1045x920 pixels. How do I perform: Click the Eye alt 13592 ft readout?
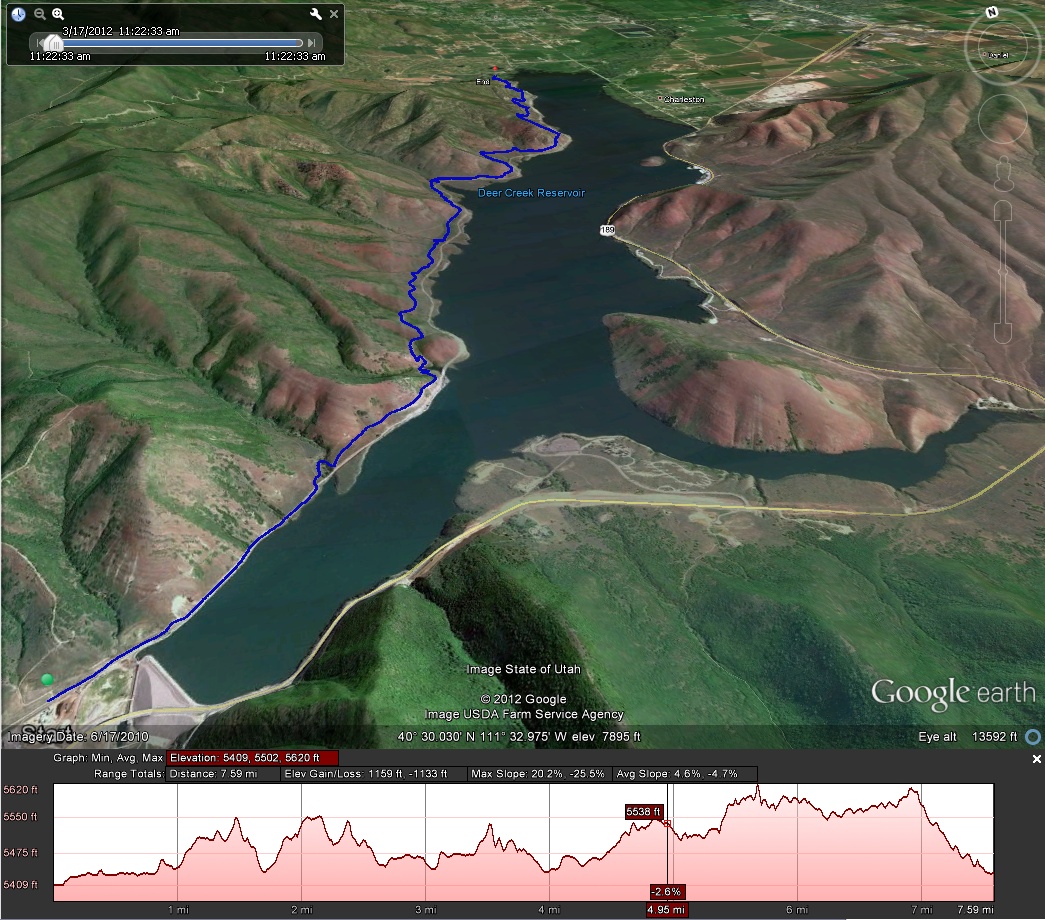click(x=968, y=737)
